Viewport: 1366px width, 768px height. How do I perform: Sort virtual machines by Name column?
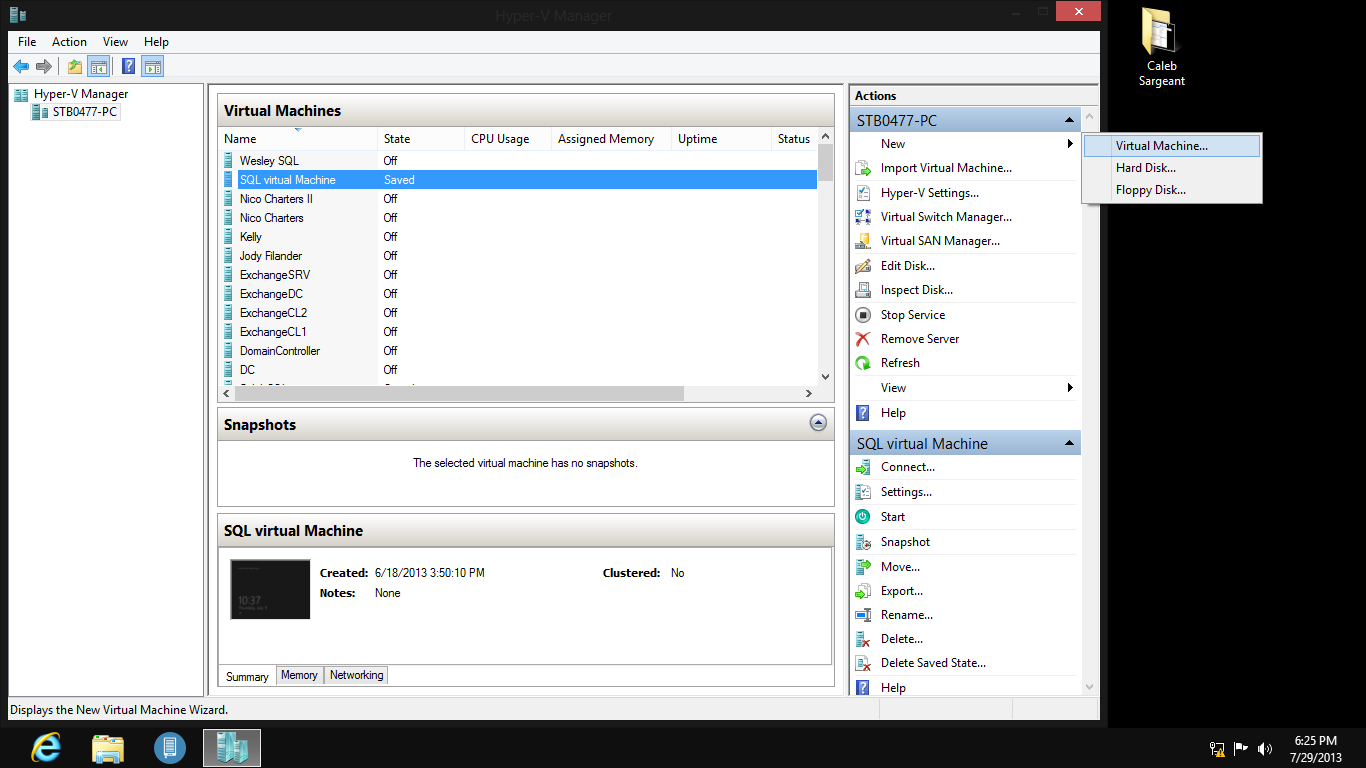point(298,139)
